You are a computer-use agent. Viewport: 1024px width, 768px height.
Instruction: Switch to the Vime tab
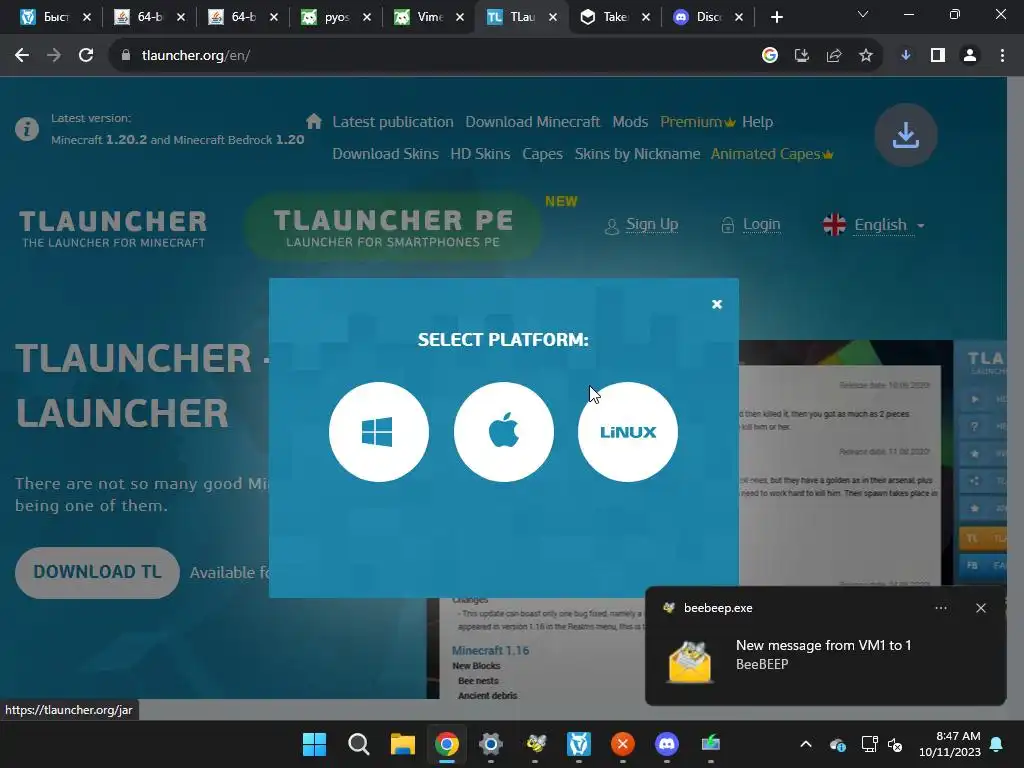pos(428,17)
